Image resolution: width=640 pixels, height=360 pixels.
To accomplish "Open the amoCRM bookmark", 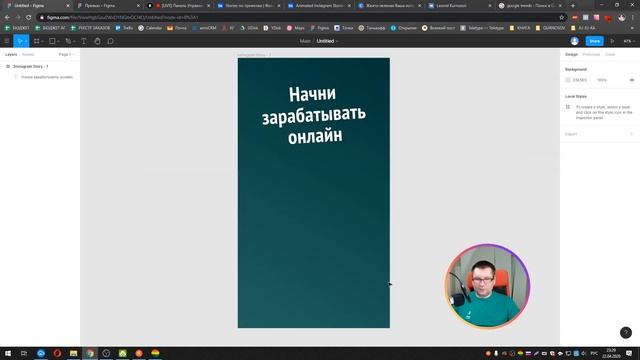I will tap(204, 28).
